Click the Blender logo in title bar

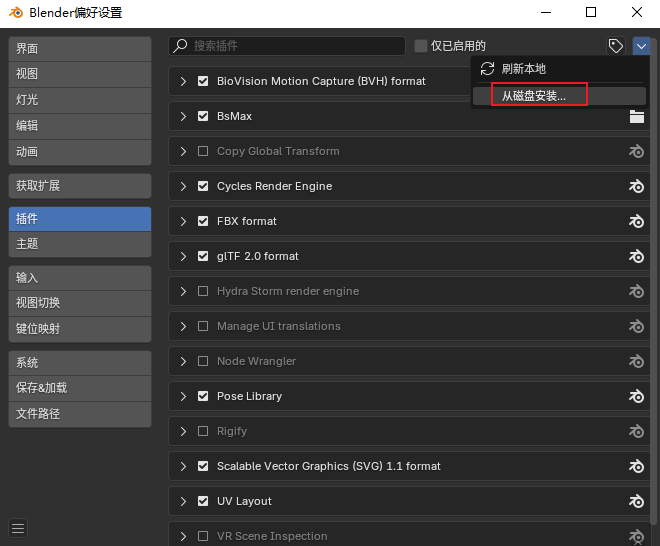[16, 12]
